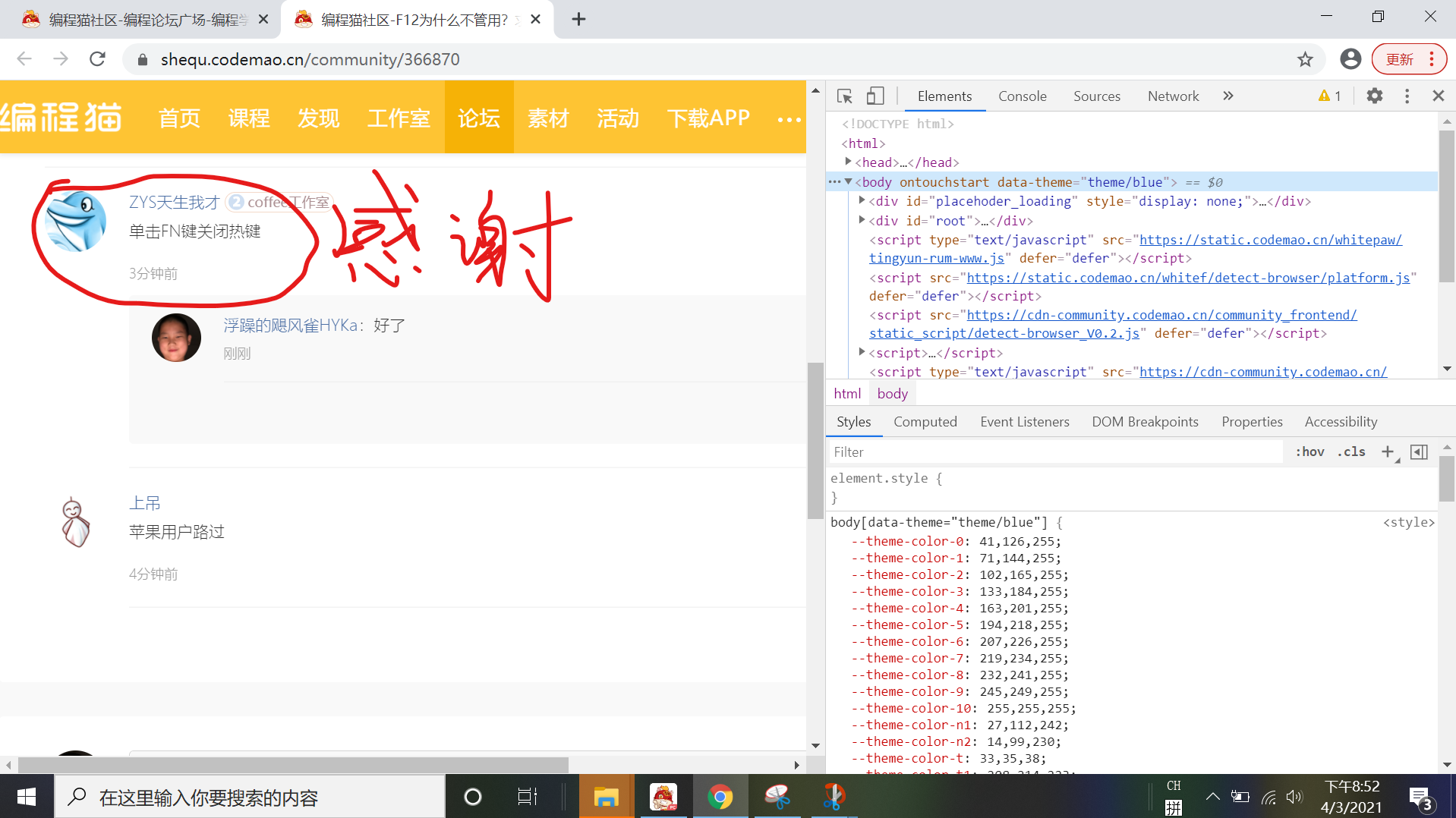Click the inspect element picker icon
The image size is (1456, 818).
point(844,96)
